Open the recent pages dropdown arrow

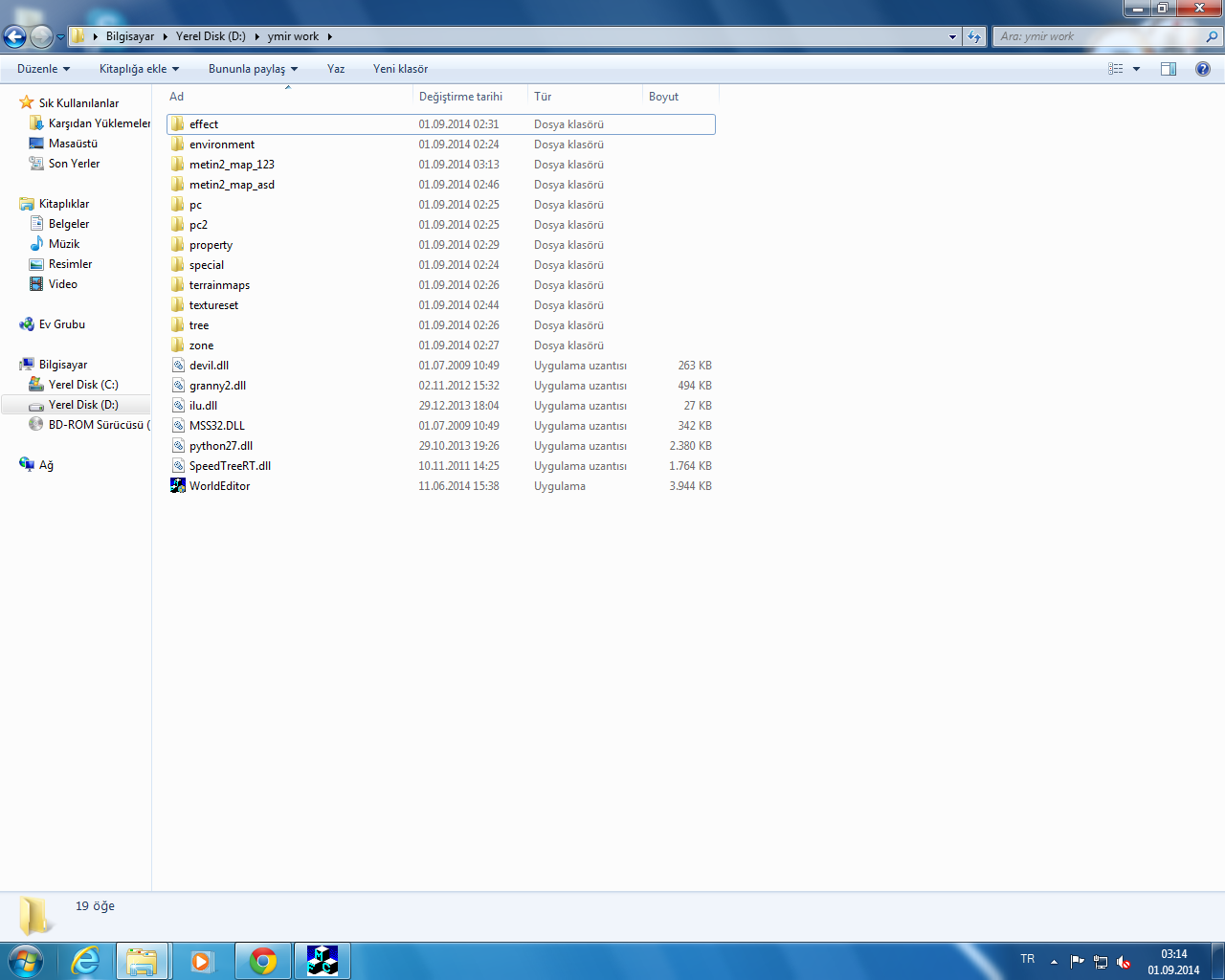[x=60, y=37]
